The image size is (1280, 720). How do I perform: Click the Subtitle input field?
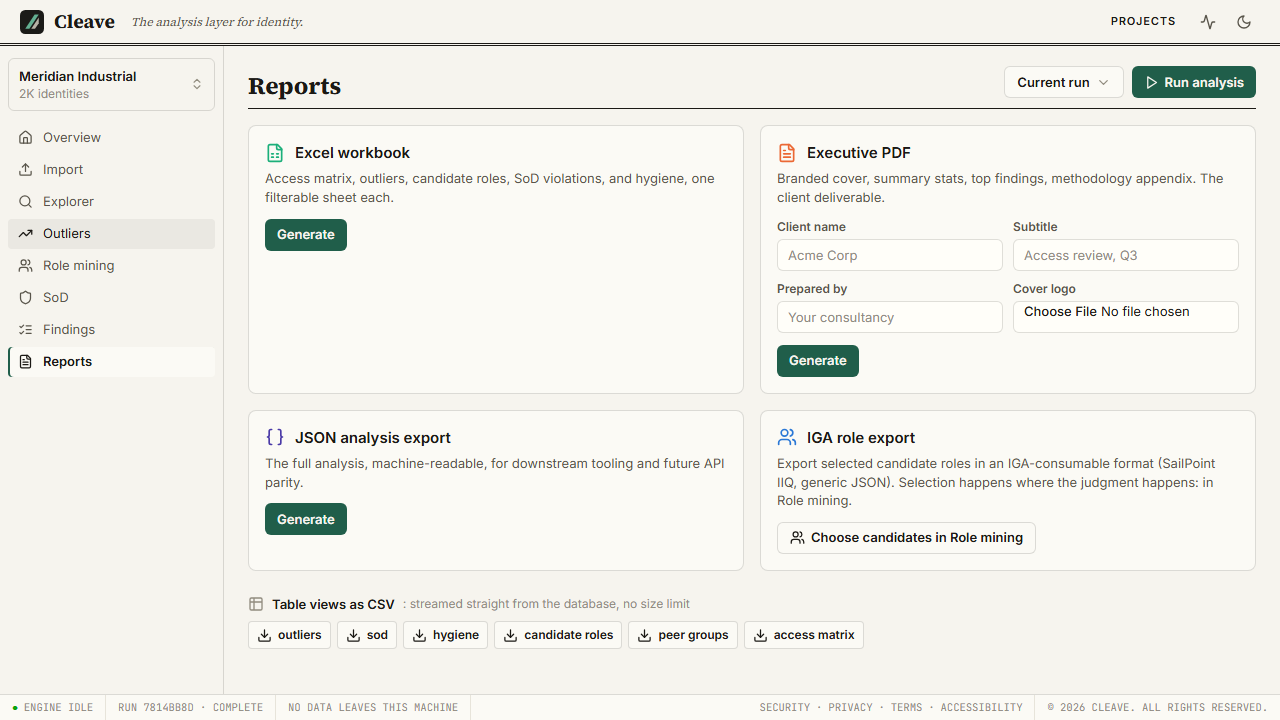pyautogui.click(x=1126, y=255)
